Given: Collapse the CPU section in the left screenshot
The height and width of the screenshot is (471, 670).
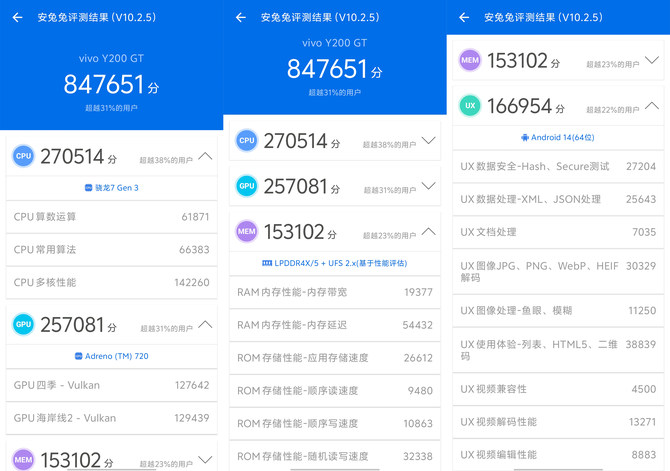Looking at the screenshot, I should (205, 156).
